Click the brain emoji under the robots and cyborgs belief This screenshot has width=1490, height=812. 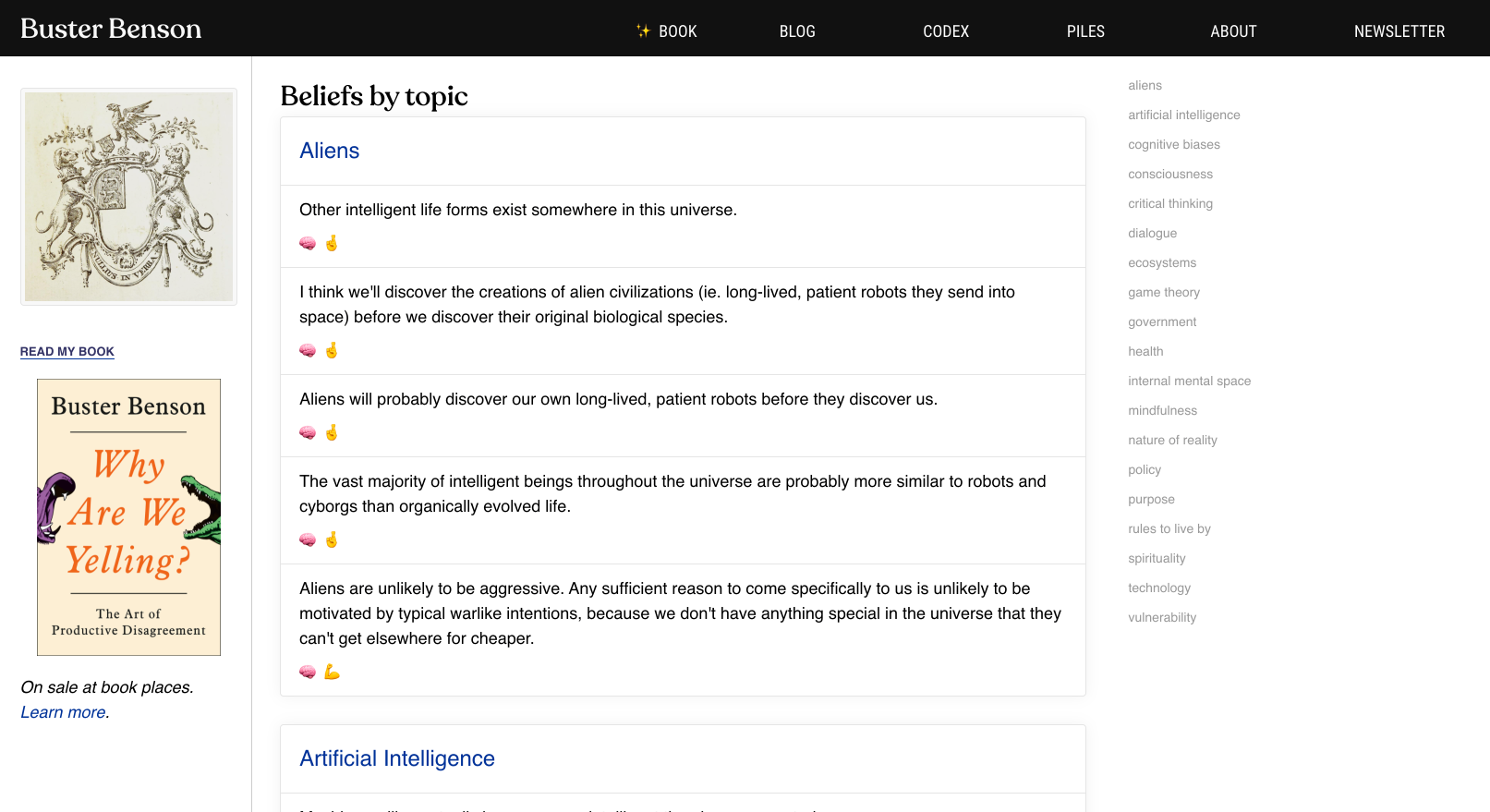tap(308, 539)
